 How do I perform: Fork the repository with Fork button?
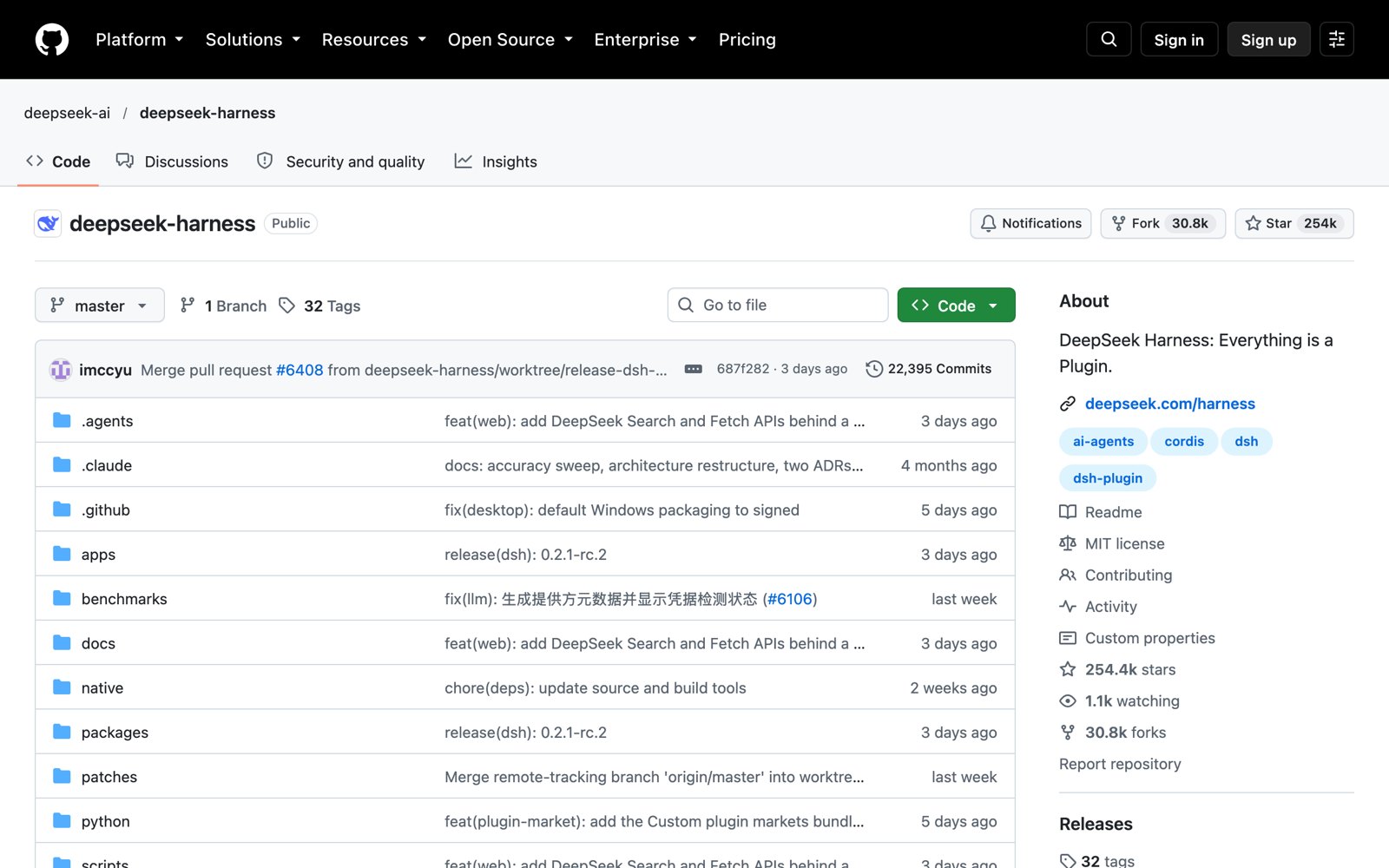(1162, 223)
